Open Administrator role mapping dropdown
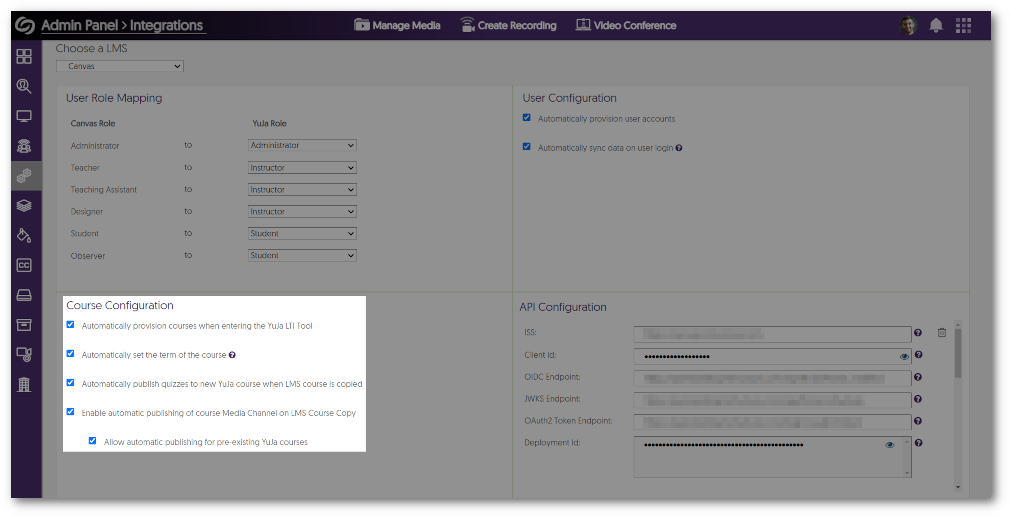1010x517 pixels. coord(302,146)
